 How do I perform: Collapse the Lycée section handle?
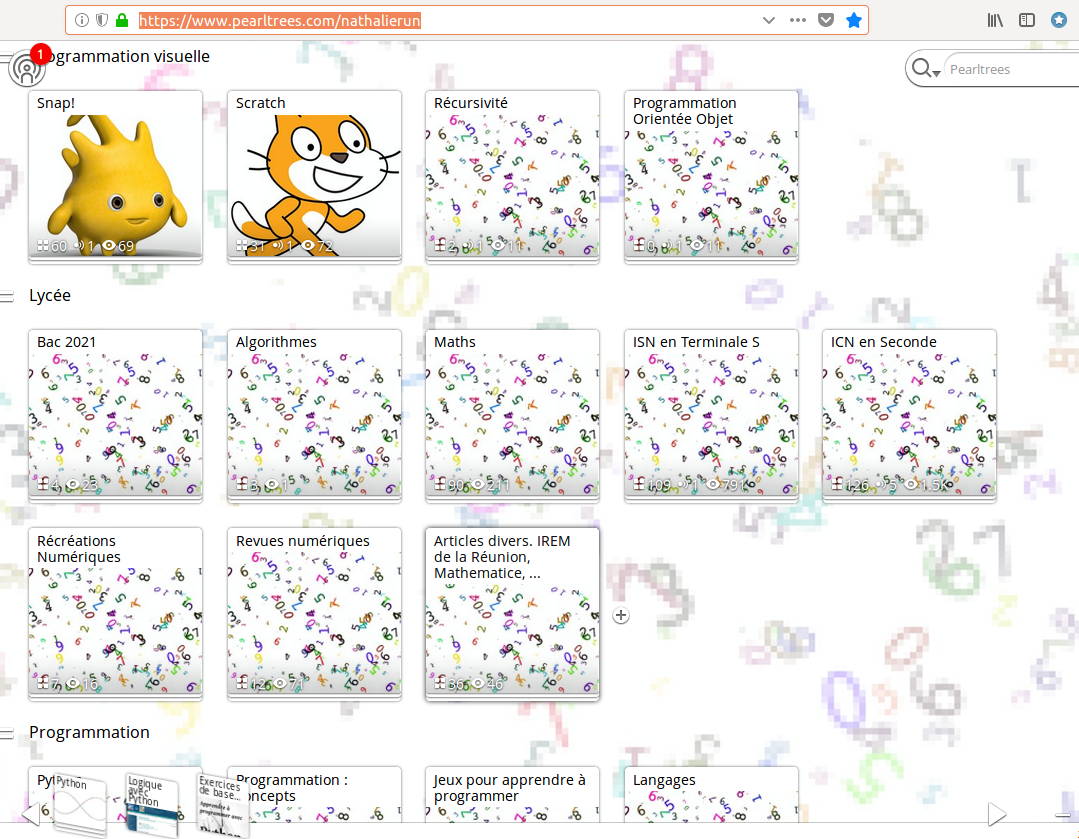pos(7,297)
